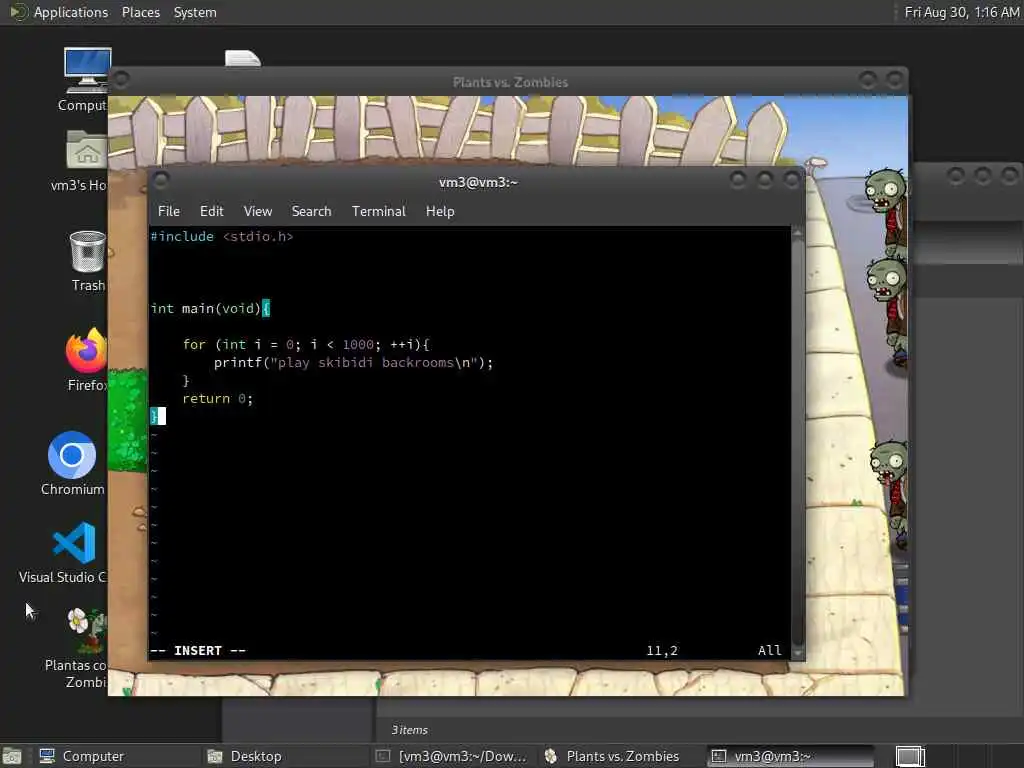
Task: Click the window menu button of Plants vs. Zombies
Action: [x=121, y=80]
